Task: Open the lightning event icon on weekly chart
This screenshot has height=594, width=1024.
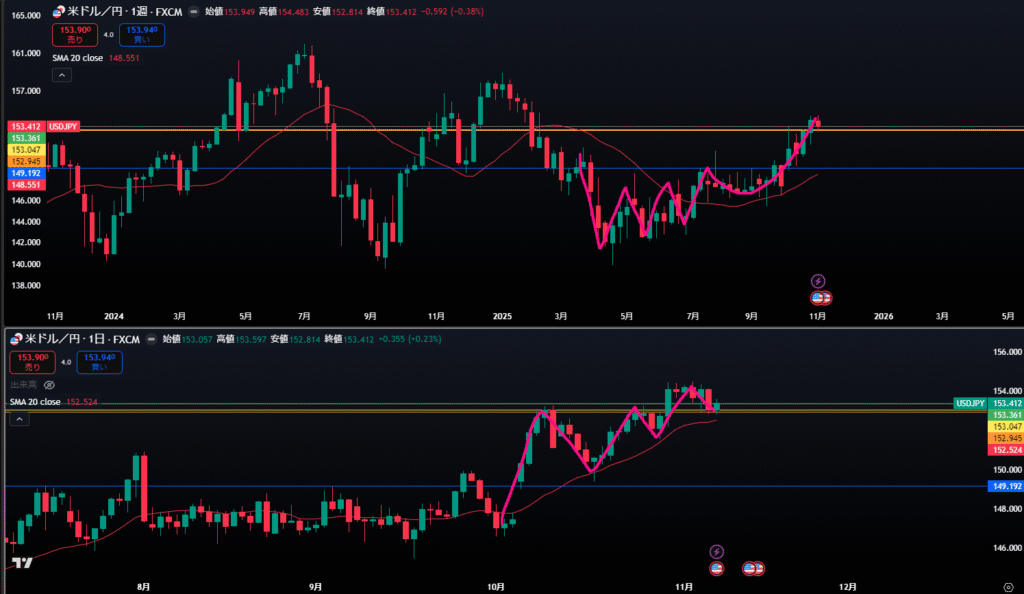Action: coord(818,281)
